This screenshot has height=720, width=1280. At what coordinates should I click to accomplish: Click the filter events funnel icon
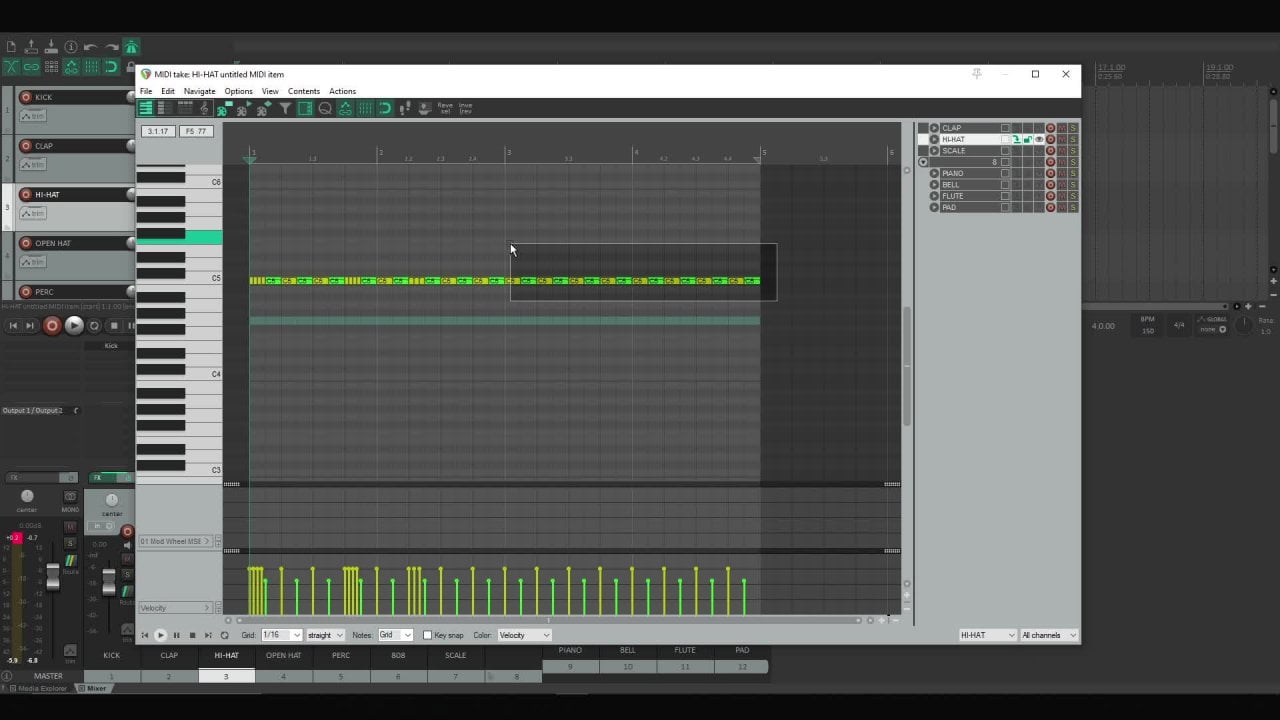[285, 108]
